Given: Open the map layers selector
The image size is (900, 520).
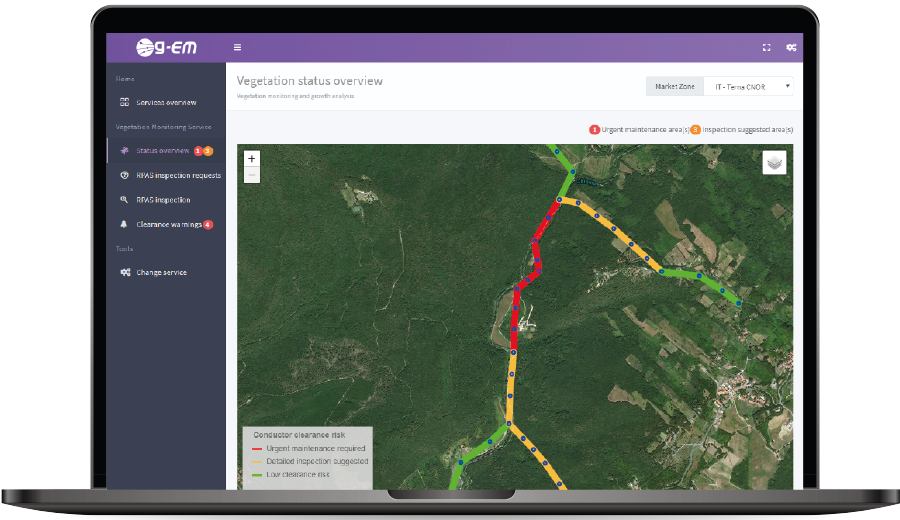Looking at the screenshot, I should [774, 162].
